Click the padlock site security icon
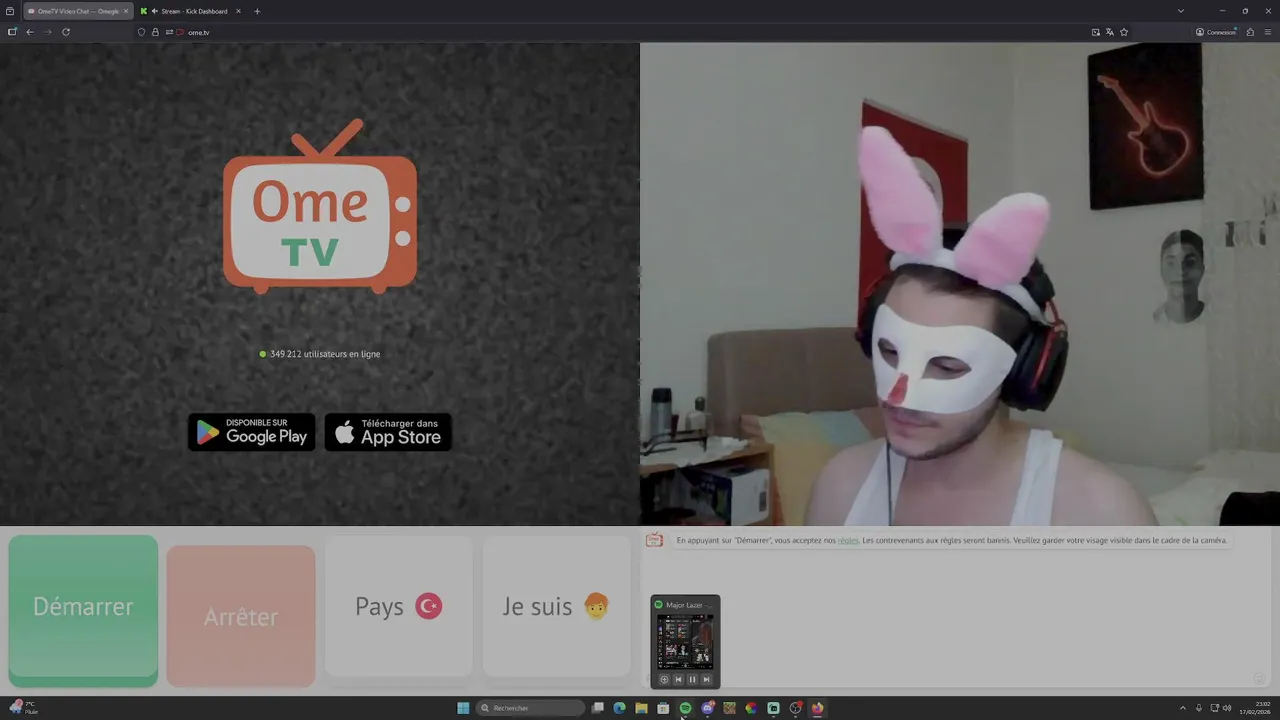 click(x=155, y=32)
